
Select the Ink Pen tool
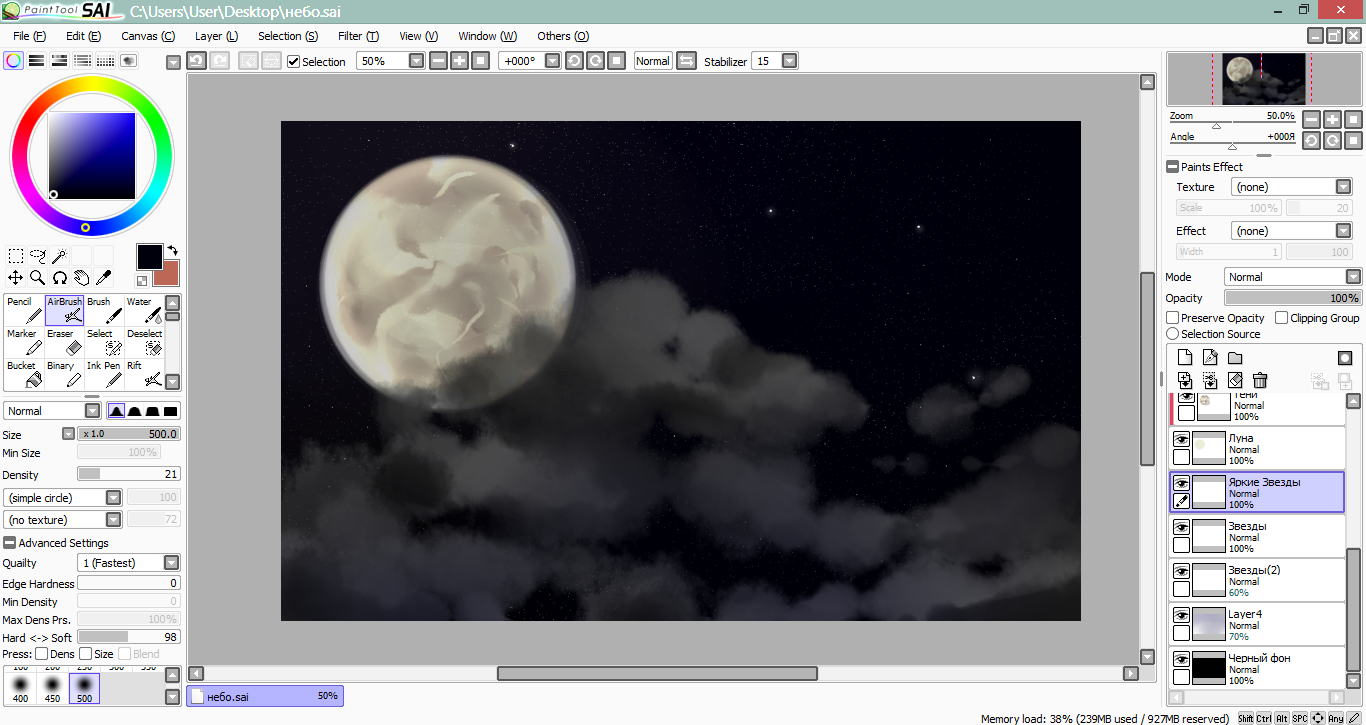pyautogui.click(x=104, y=374)
